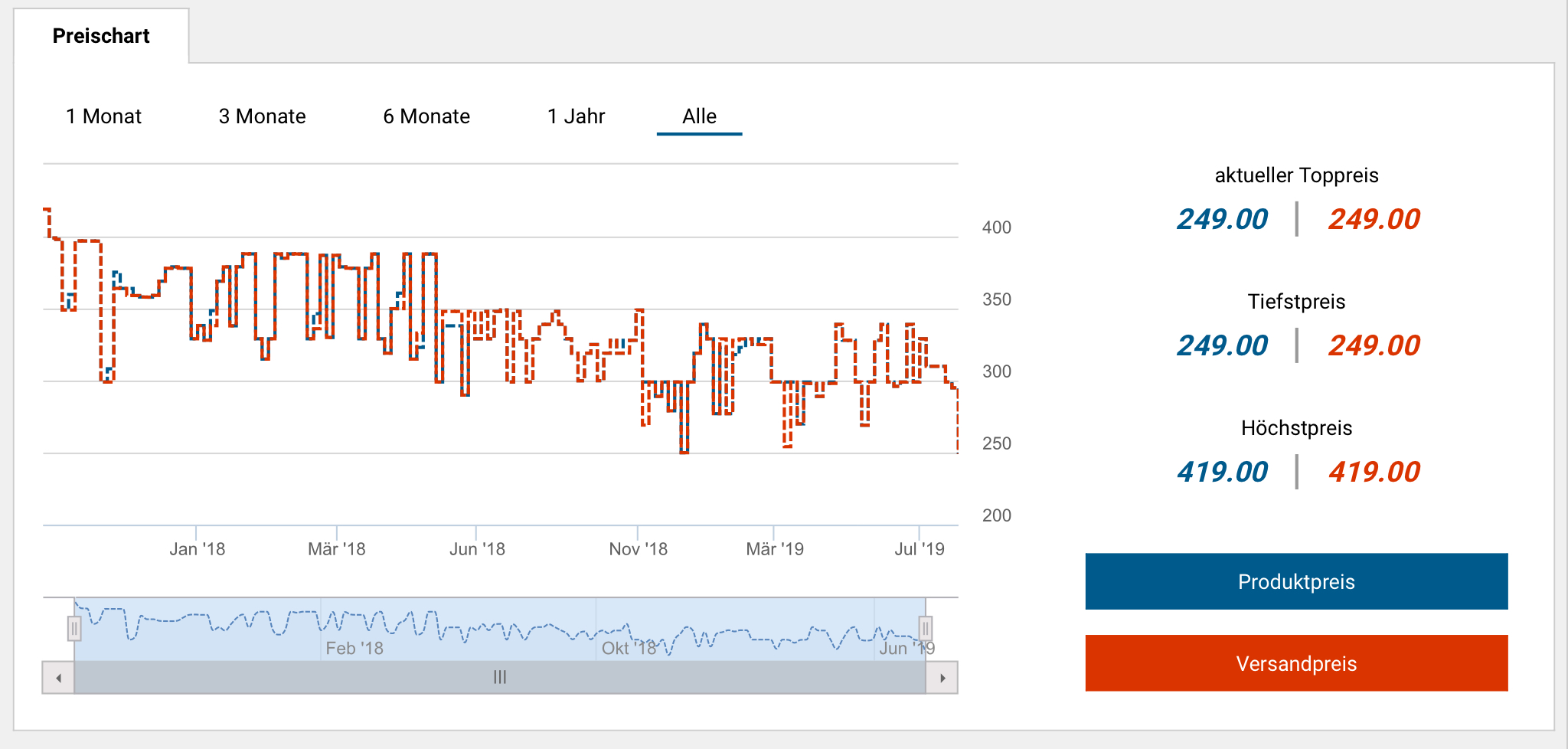Click the blue aktueller Toppreis value

1222,220
